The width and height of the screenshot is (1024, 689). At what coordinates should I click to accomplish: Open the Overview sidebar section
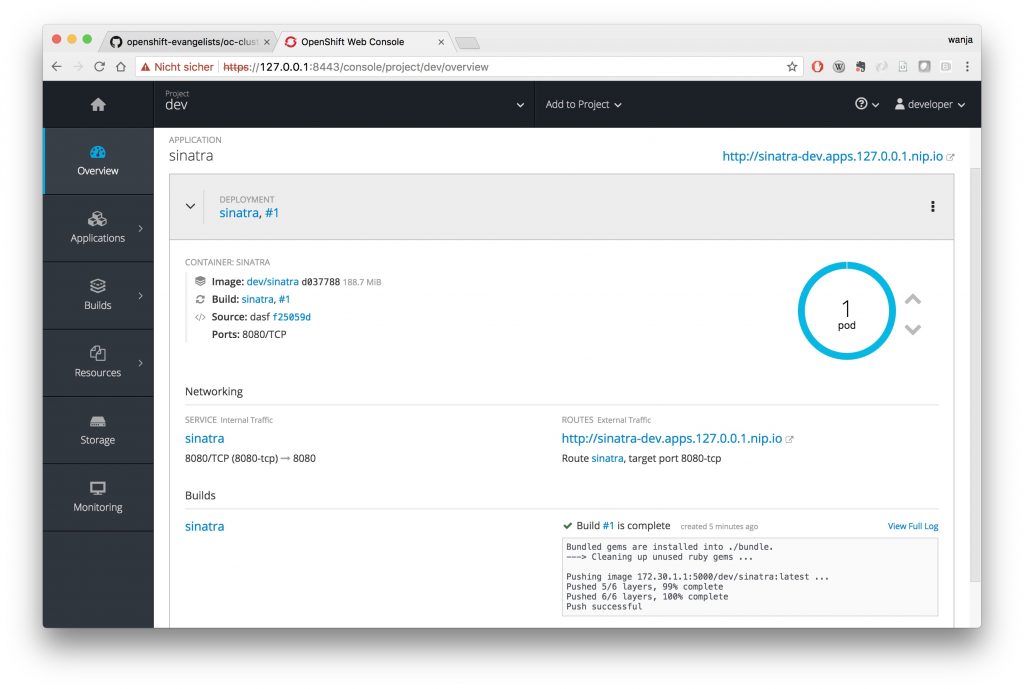98,161
